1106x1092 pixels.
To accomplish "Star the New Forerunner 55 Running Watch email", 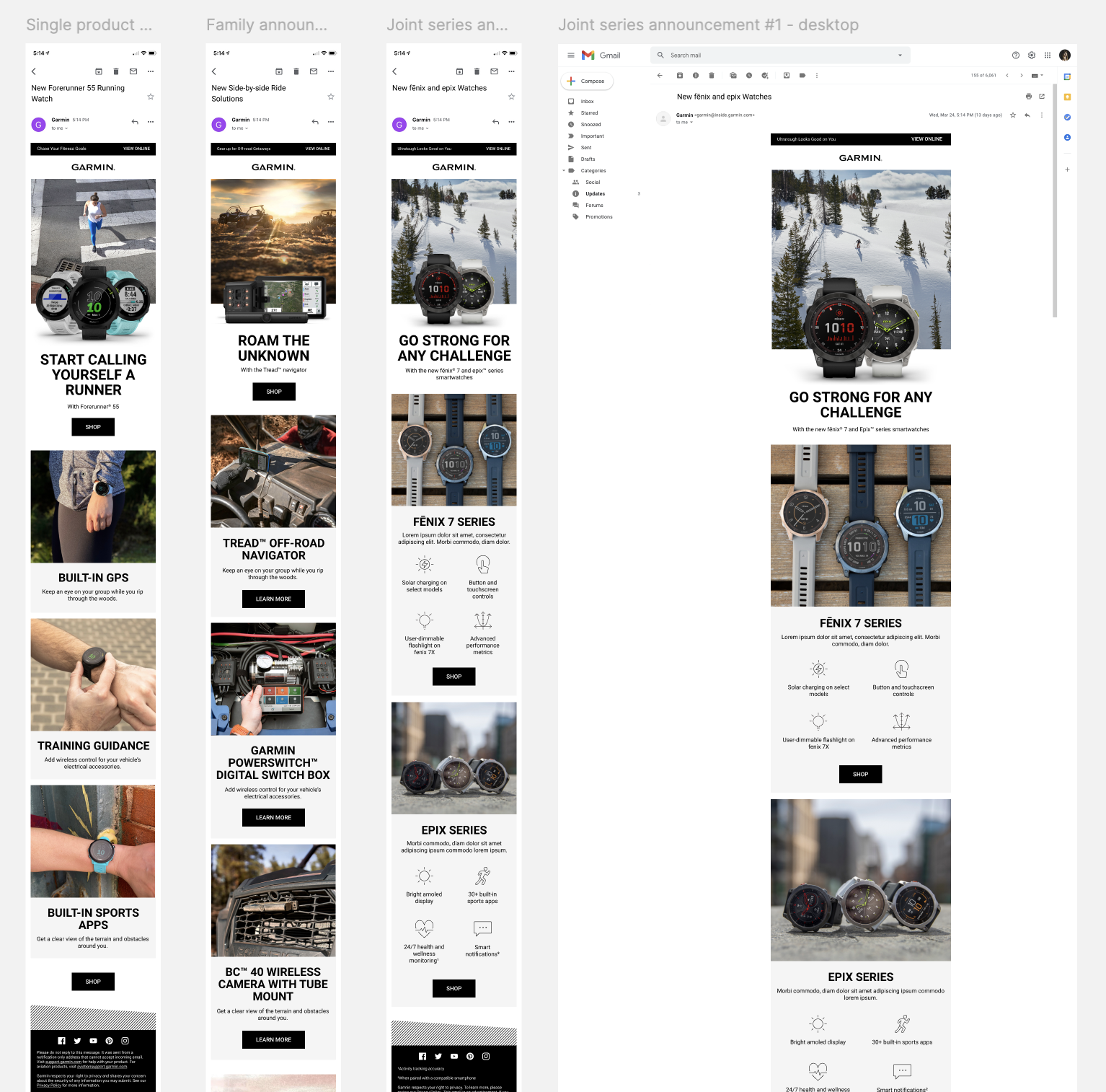I will 151,96.
